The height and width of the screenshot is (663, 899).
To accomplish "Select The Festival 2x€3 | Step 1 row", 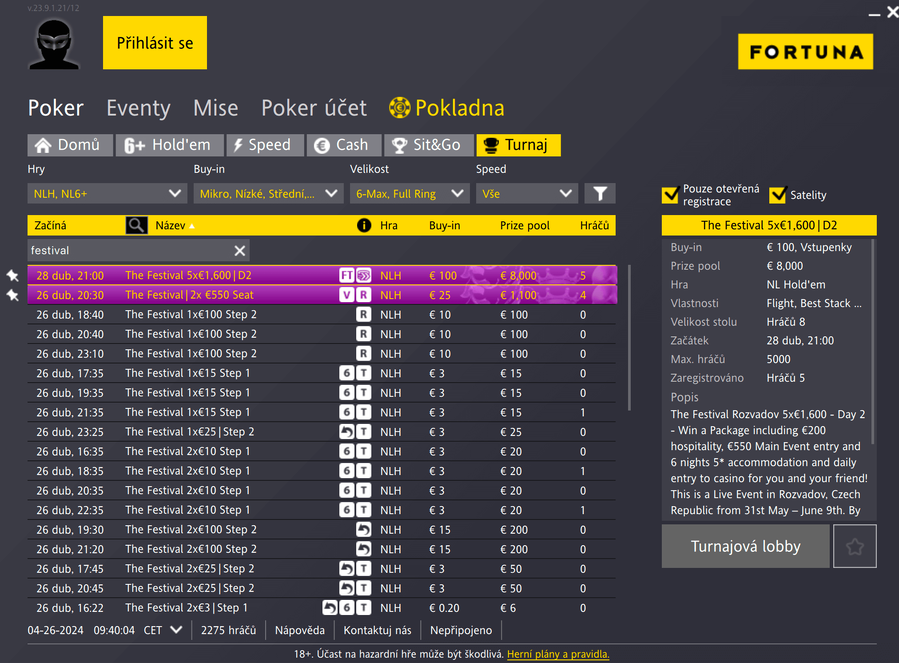I will 322,607.
